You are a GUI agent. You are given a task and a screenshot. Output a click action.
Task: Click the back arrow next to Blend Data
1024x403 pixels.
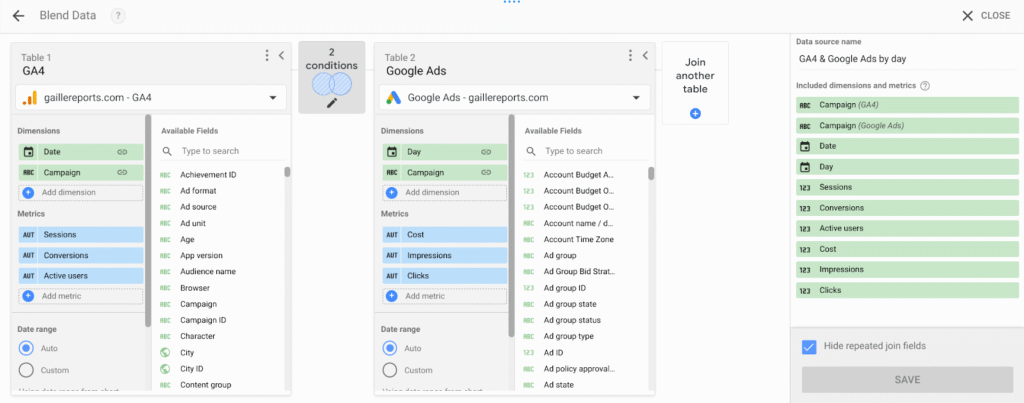pos(18,16)
